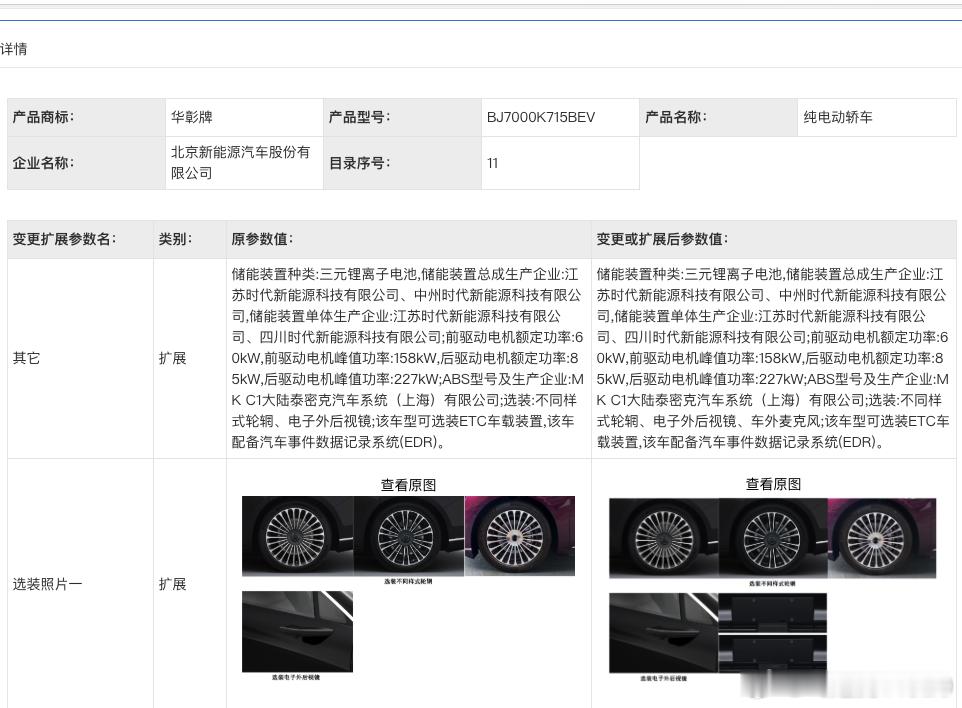Image resolution: width=962 pixels, height=708 pixels.
Task: Click the 选装电子外后视镜 caption in changed column
Action: point(663,679)
